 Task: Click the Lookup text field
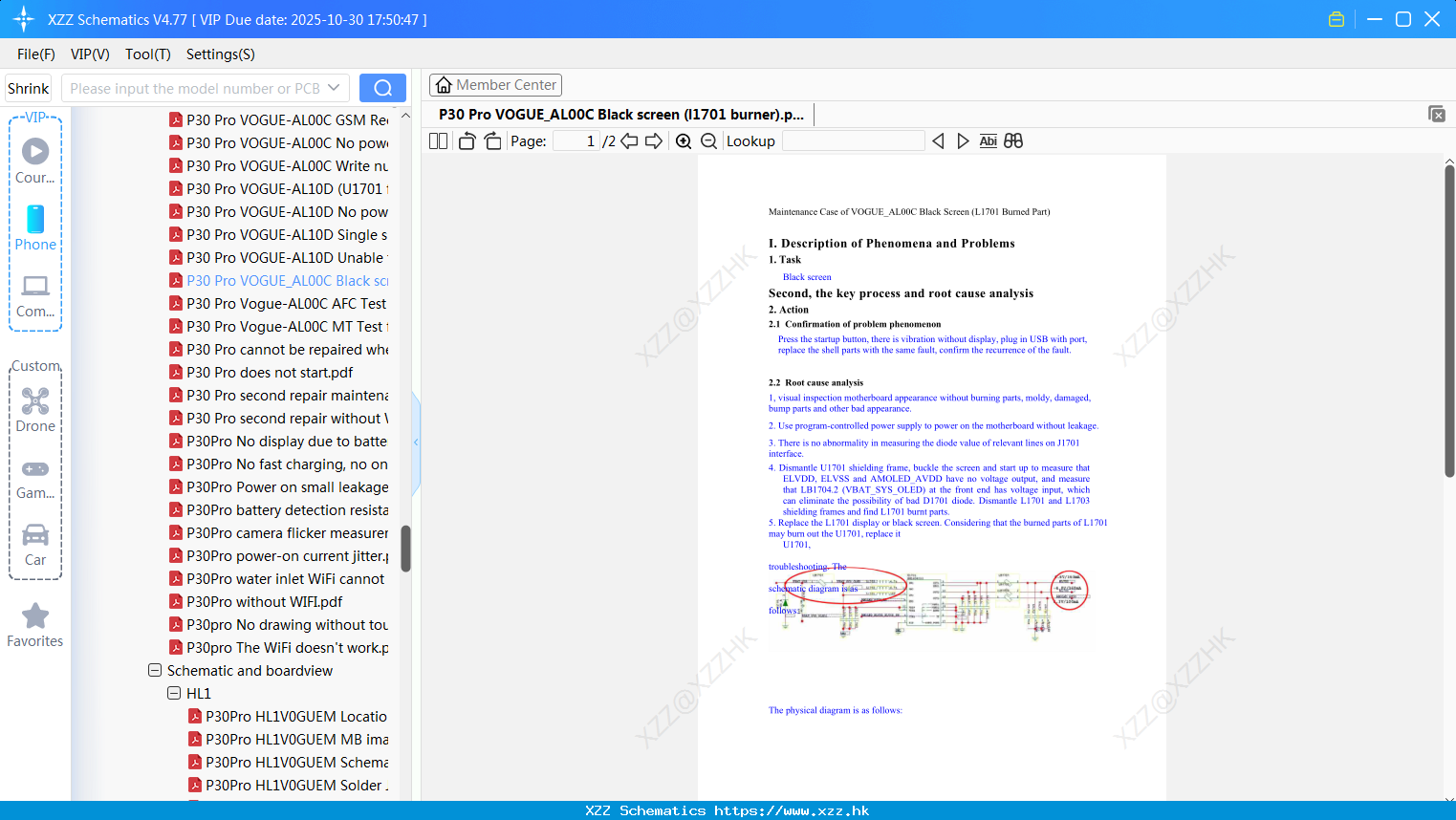point(854,141)
